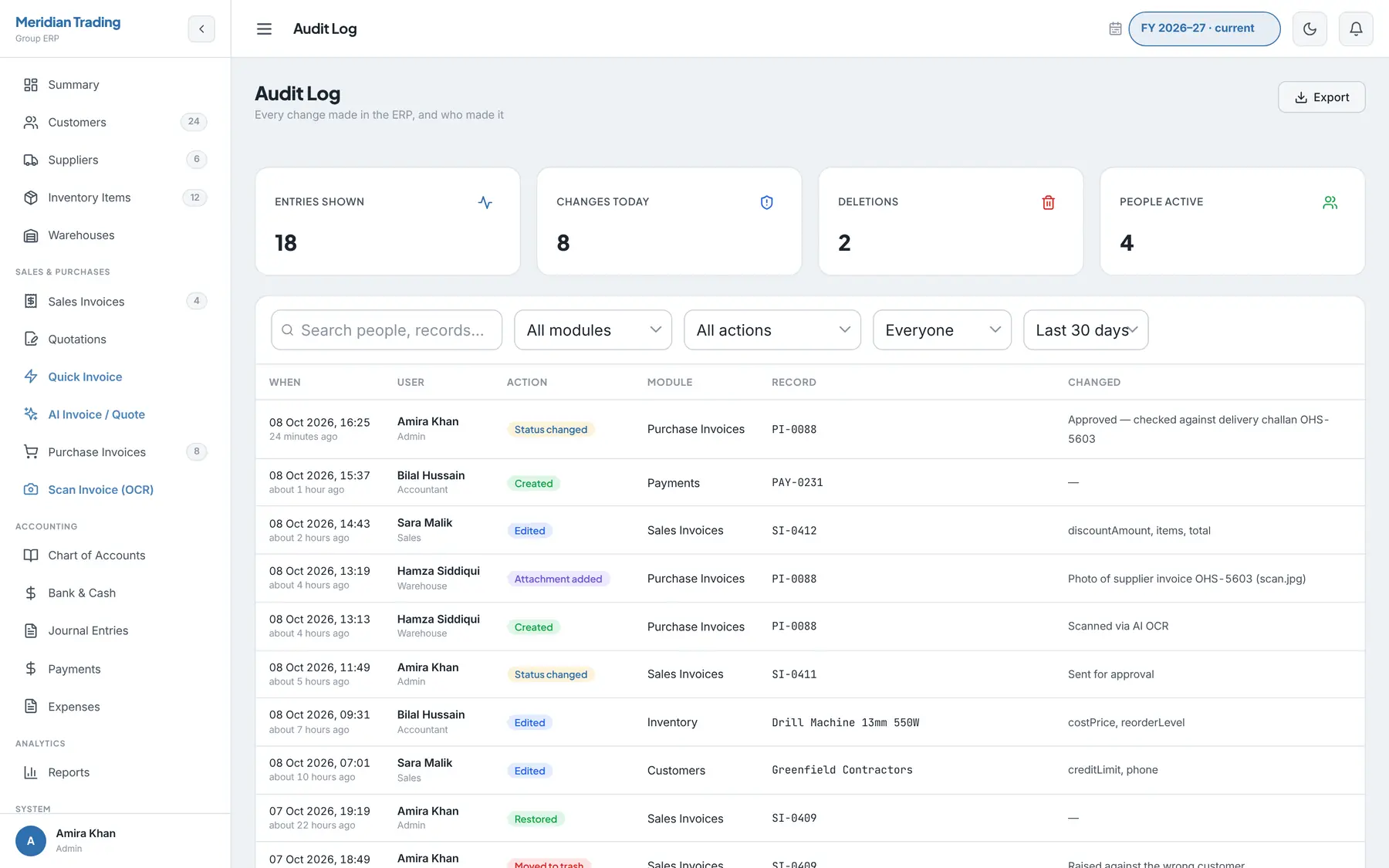Click the Greenfield Contractors record
Screen dimensions: 1389x868
842,770
